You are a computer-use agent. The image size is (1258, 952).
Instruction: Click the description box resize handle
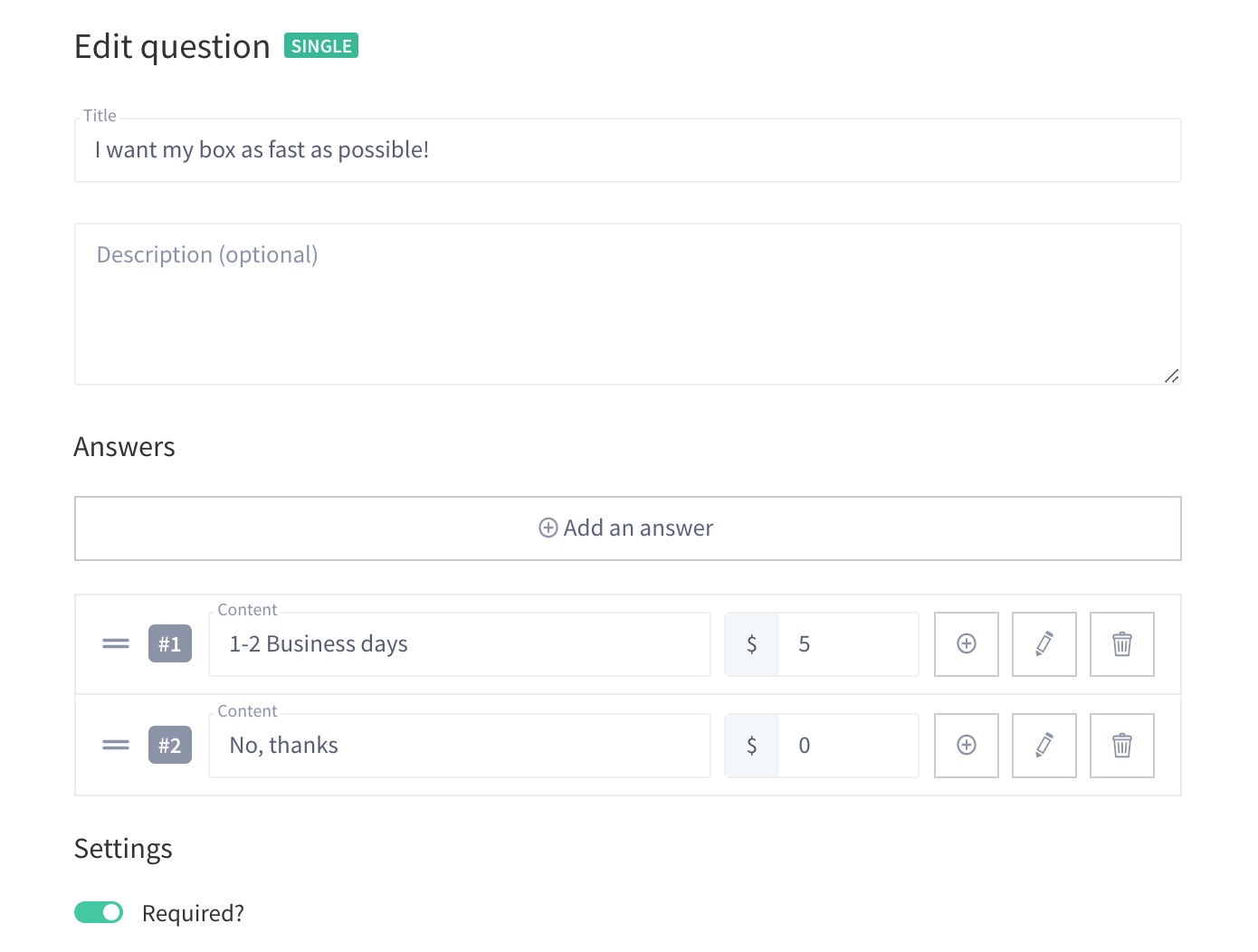pyautogui.click(x=1172, y=376)
